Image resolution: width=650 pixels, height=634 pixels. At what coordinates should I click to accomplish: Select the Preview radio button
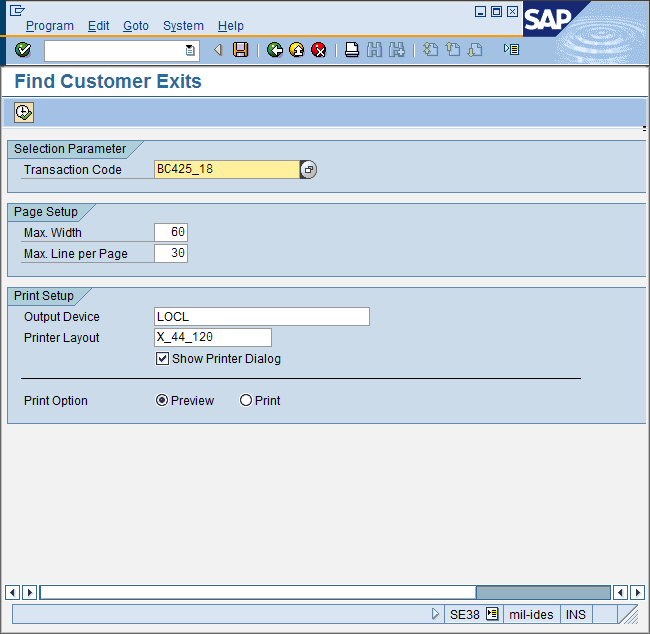162,400
